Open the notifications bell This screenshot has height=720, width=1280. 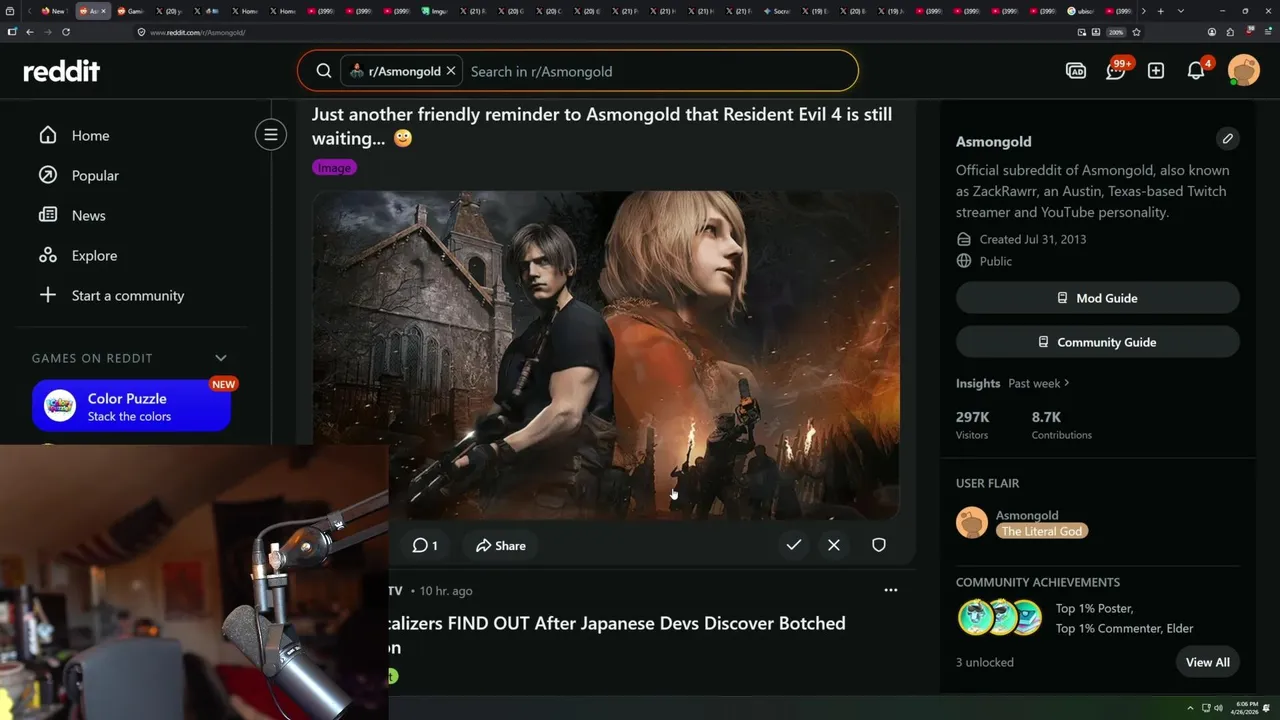point(1196,71)
